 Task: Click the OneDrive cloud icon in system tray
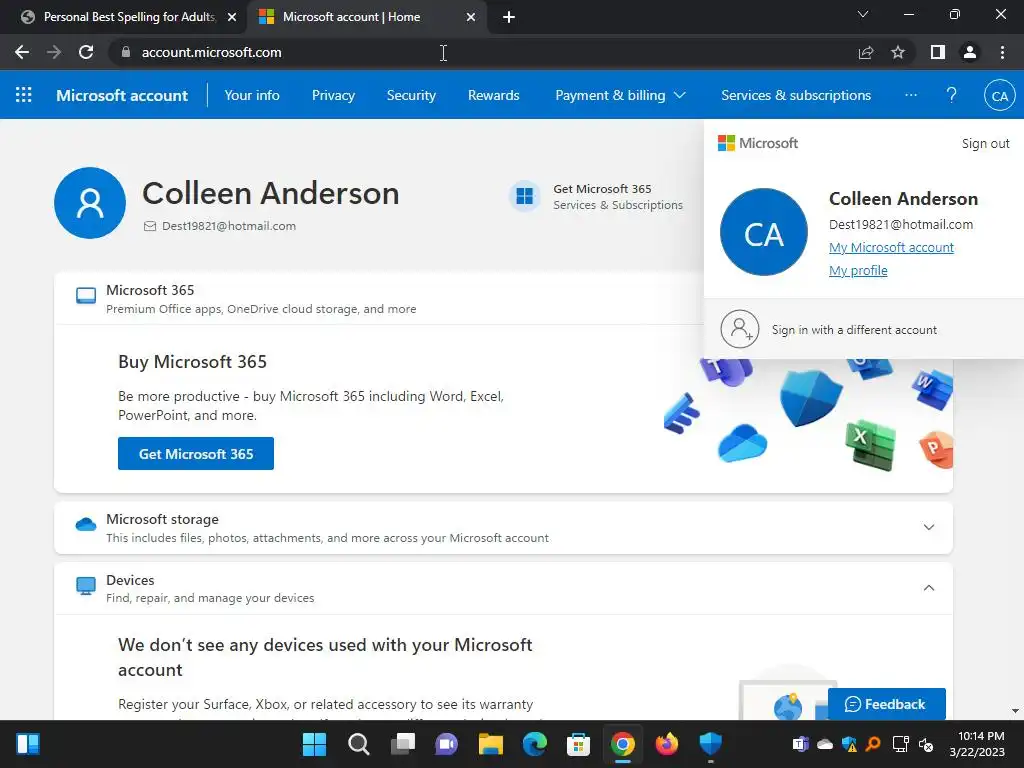[x=825, y=744]
